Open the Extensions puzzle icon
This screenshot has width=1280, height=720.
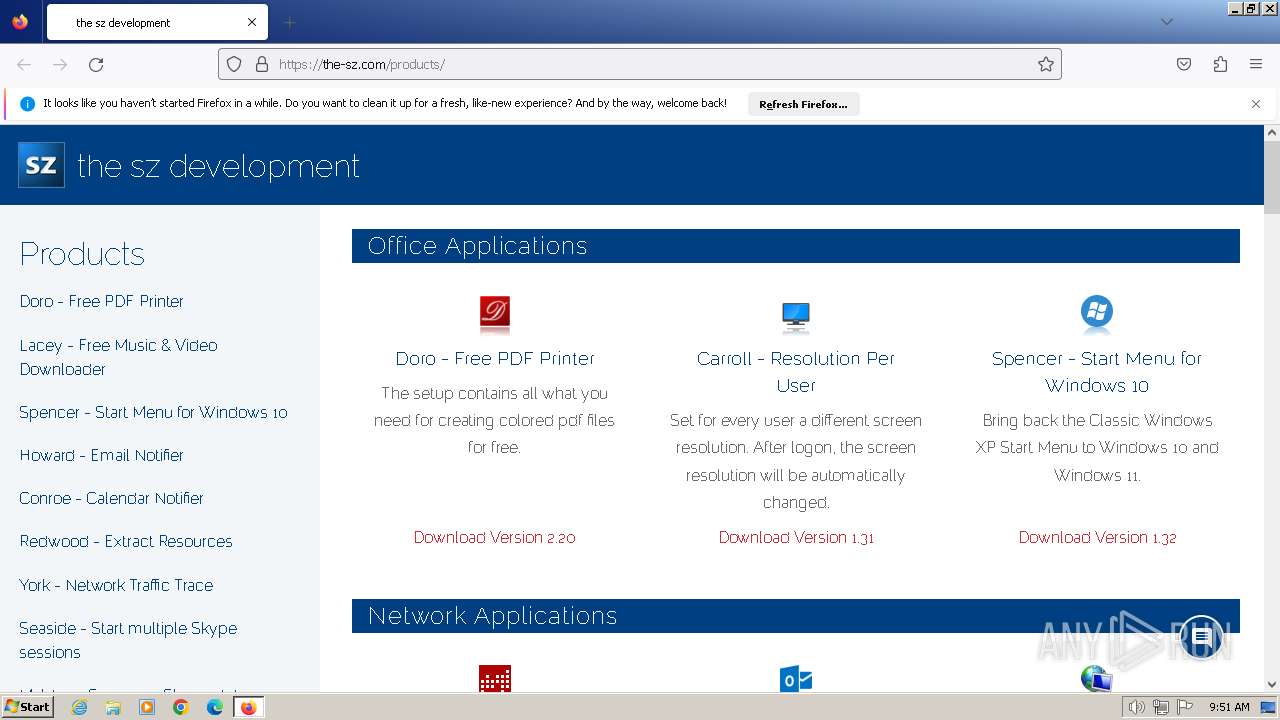[1220, 64]
